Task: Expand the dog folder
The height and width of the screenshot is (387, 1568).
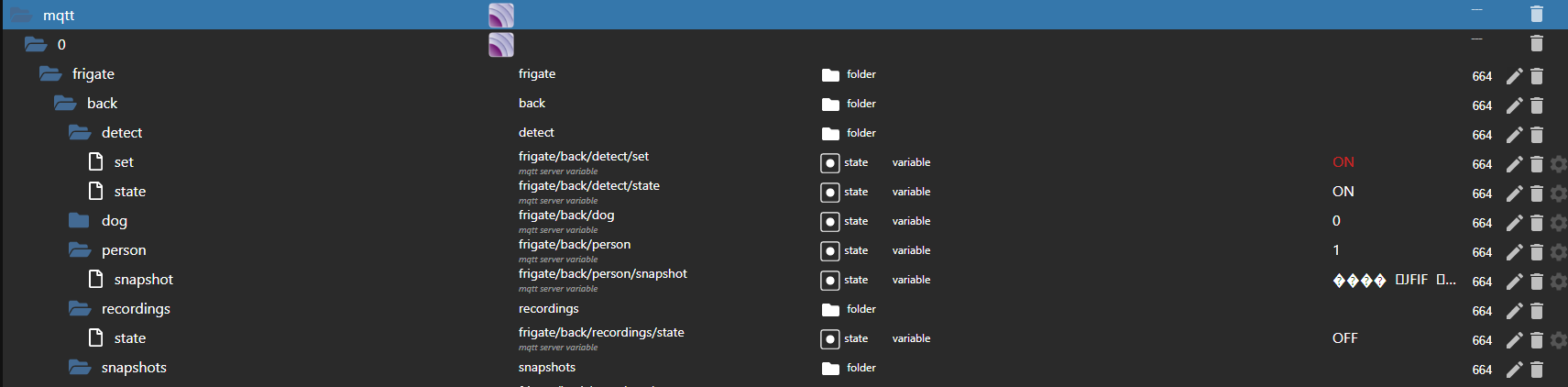Action: point(79,220)
